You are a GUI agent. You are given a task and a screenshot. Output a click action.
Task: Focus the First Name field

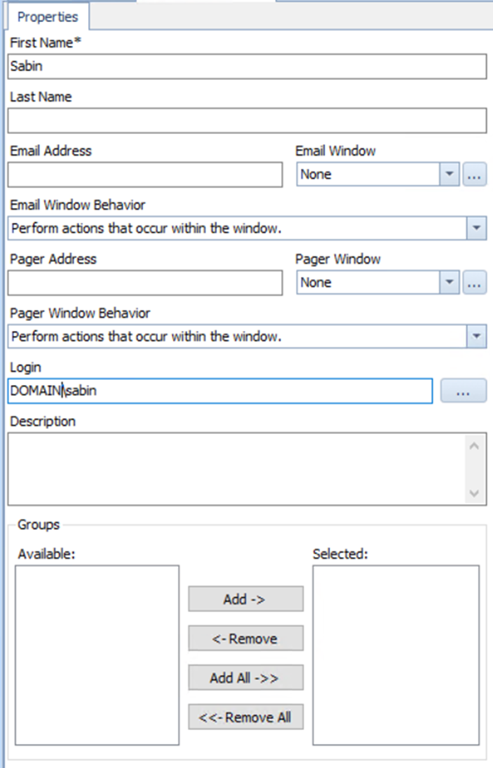247,67
